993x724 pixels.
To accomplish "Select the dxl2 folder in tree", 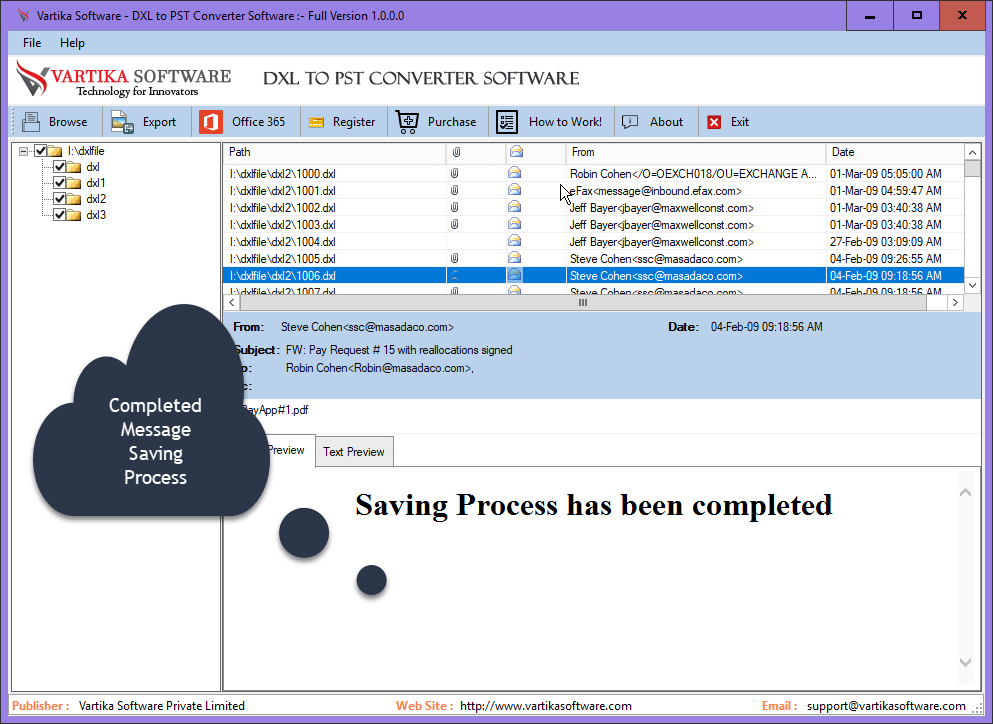I will [x=96, y=199].
